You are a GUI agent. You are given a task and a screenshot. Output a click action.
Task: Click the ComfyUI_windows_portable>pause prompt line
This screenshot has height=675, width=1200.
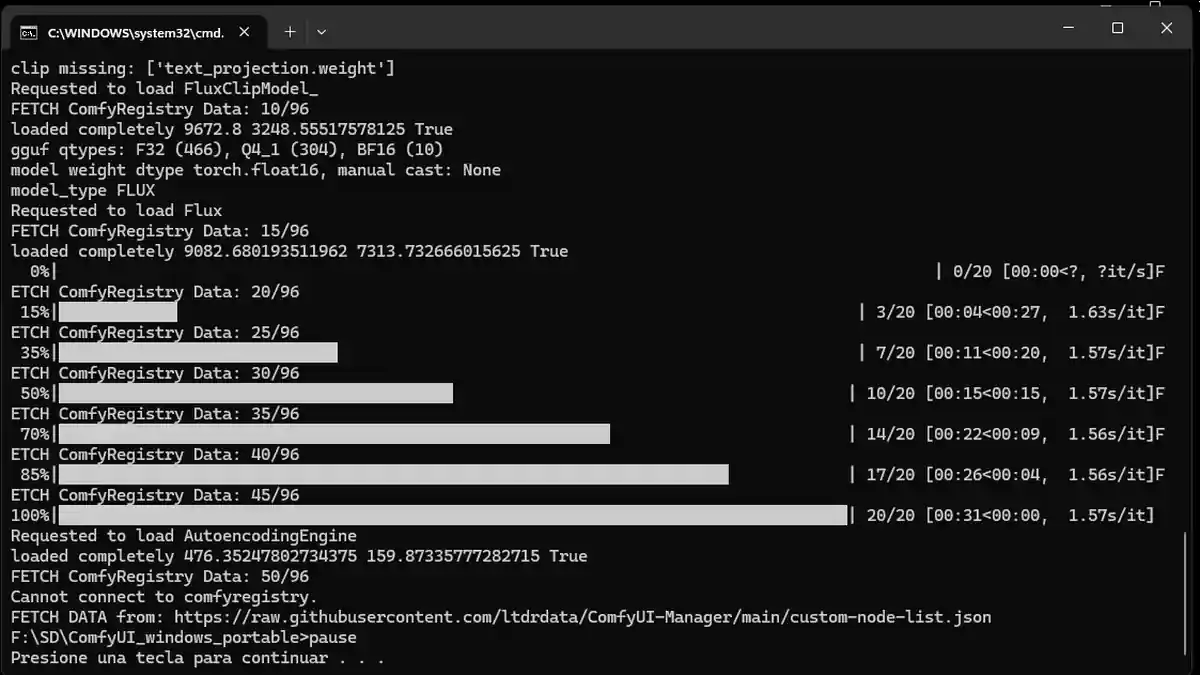click(x=183, y=637)
